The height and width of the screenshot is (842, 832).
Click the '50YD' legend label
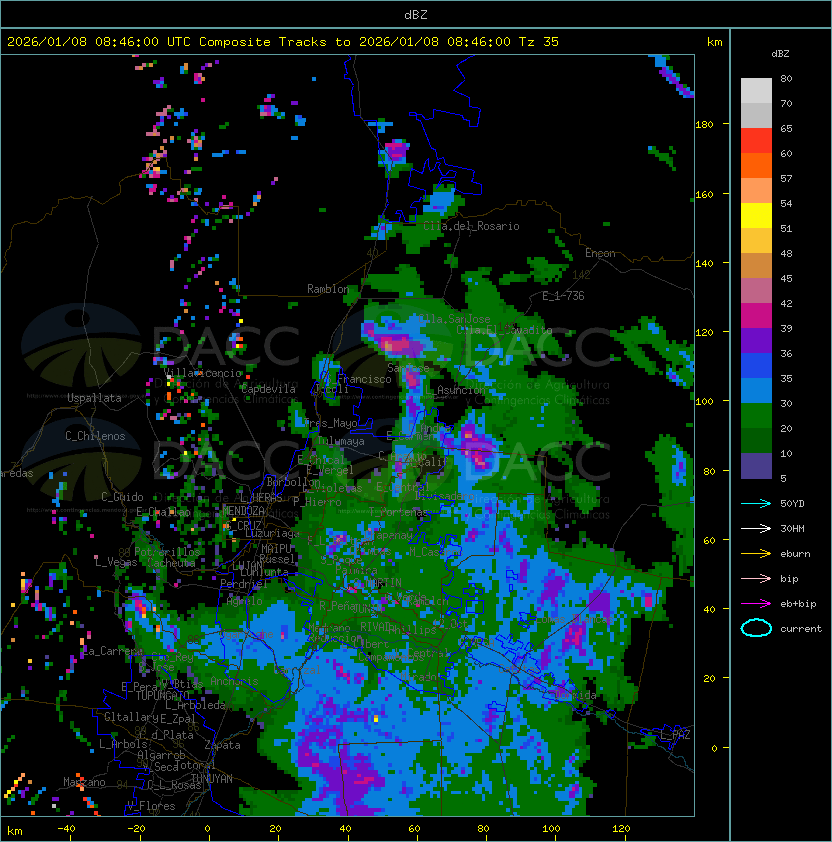[x=792, y=503]
